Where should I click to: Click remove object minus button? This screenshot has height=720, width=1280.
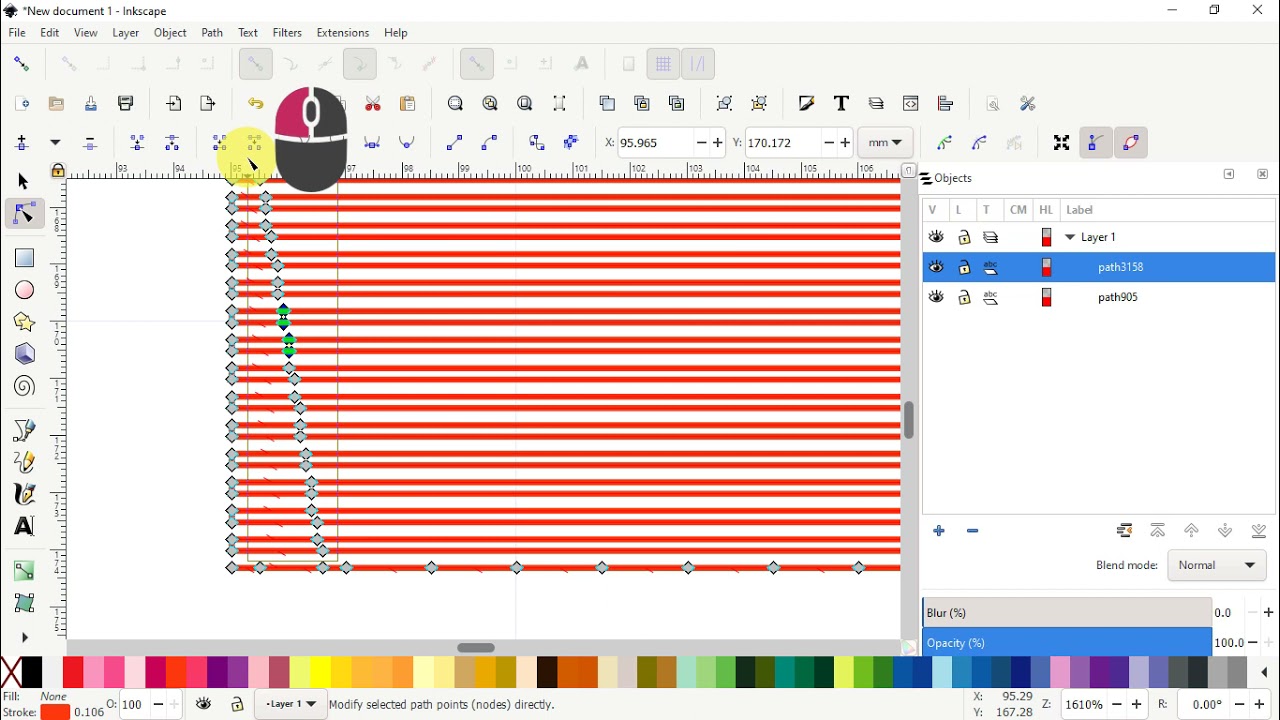pos(974,532)
